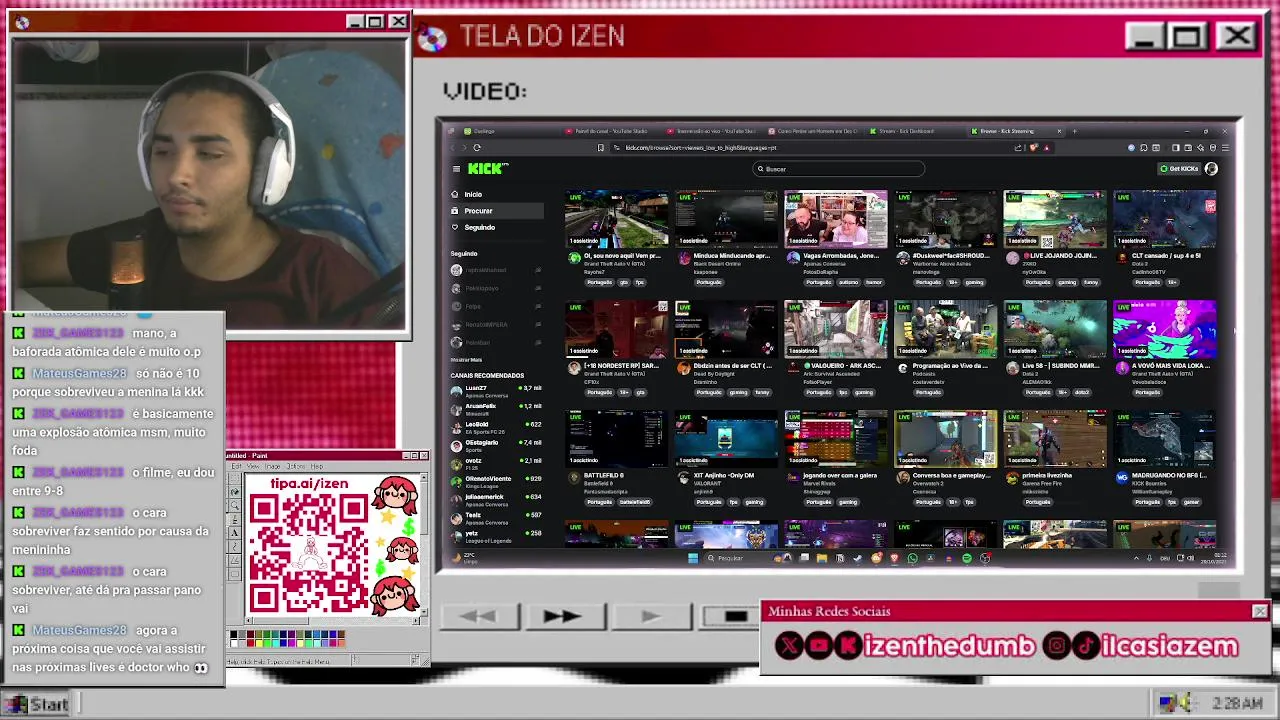Click the browser back arrow
The height and width of the screenshot is (720, 1280).
point(452,148)
